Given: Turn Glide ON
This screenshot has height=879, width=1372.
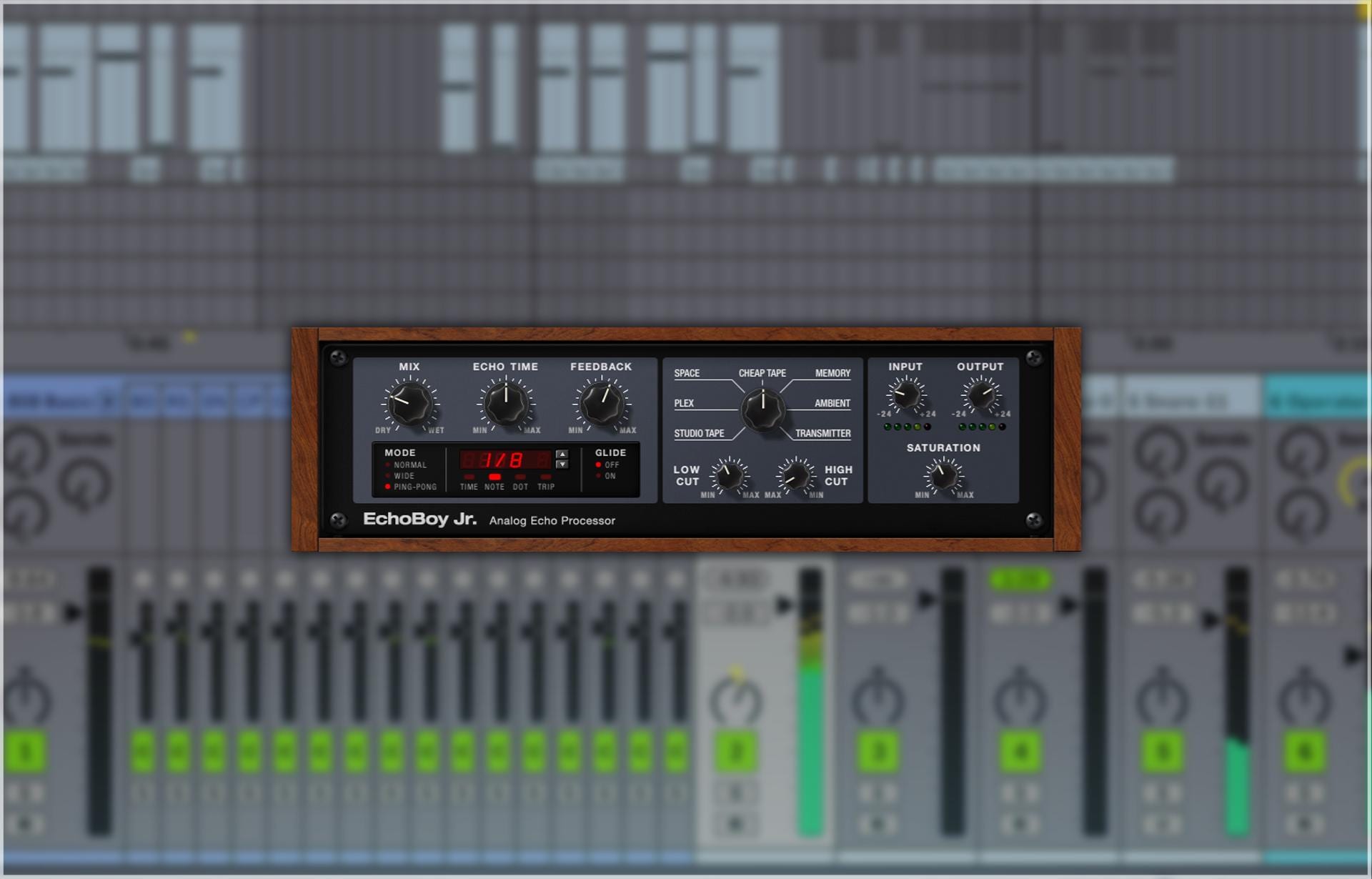Looking at the screenshot, I should coord(606,476).
